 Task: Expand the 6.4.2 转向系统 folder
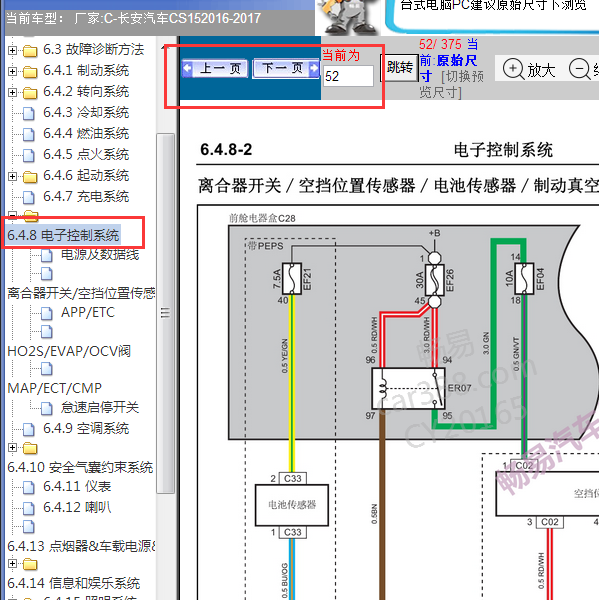click(12, 92)
